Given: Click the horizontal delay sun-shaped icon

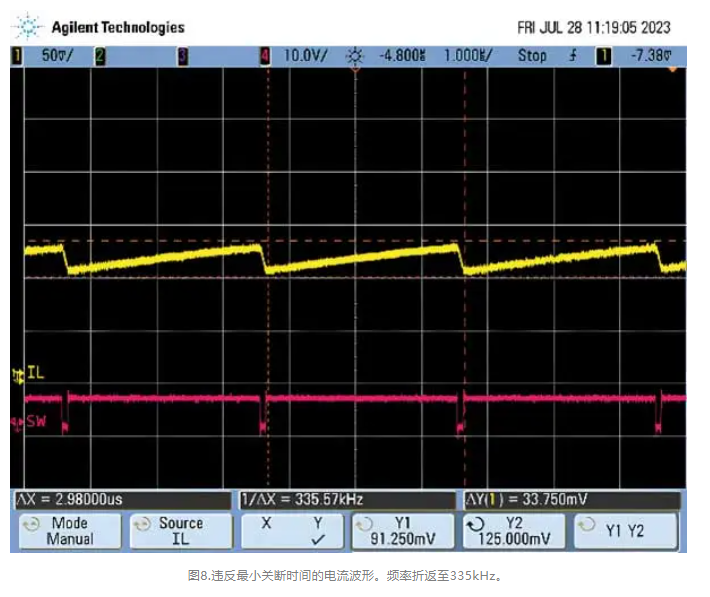Looking at the screenshot, I should pyautogui.click(x=354, y=56).
